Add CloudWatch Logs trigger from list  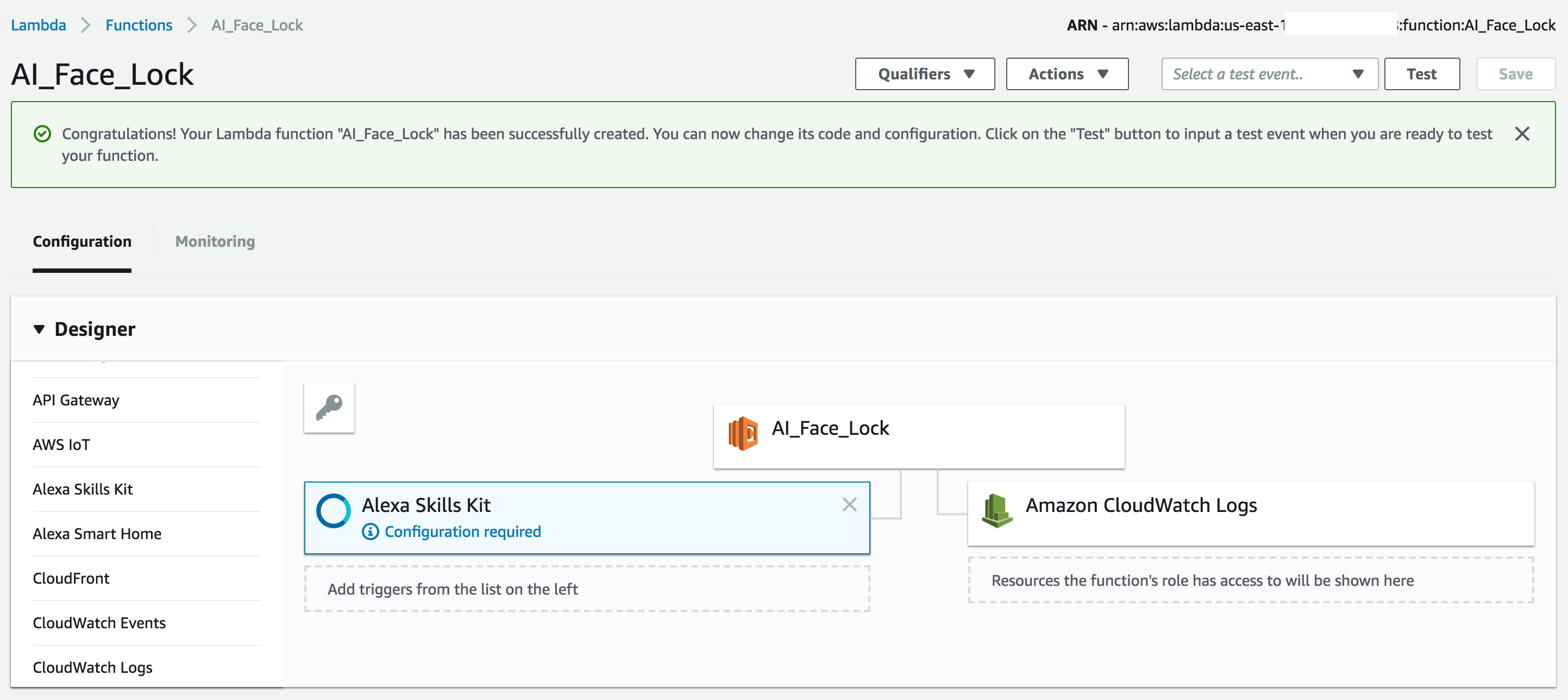click(147, 667)
